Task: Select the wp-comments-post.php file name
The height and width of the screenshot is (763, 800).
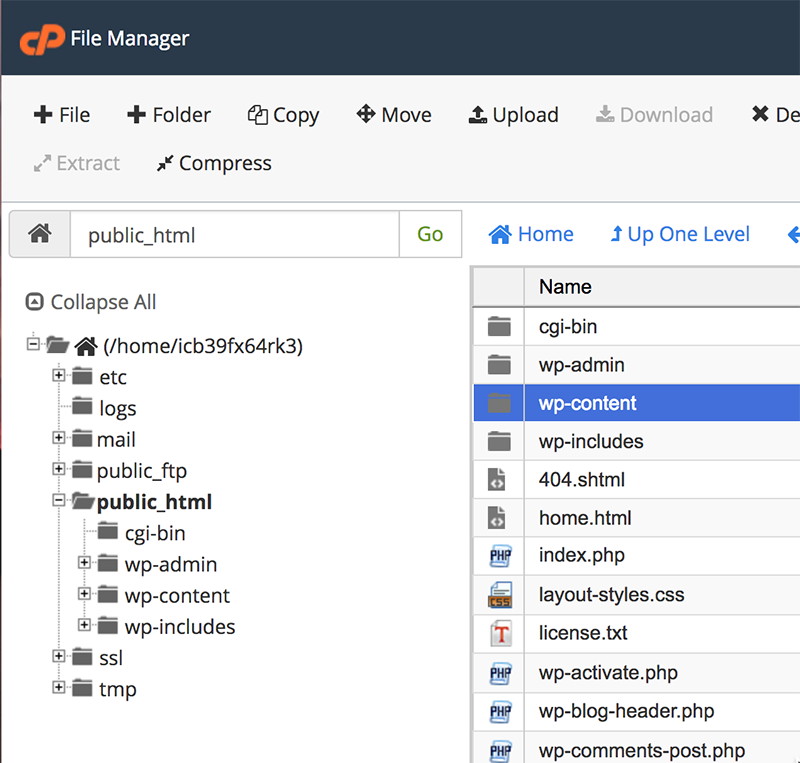Action: 642,751
